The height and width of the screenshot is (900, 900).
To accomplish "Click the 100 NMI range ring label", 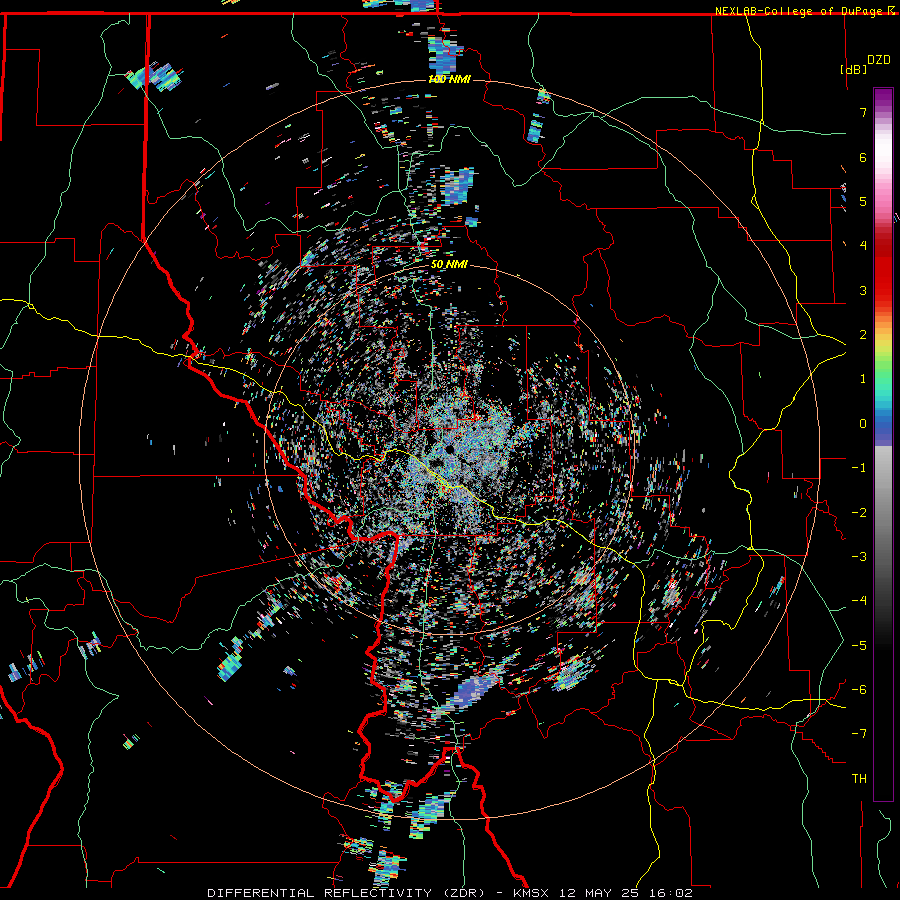I will tap(449, 79).
